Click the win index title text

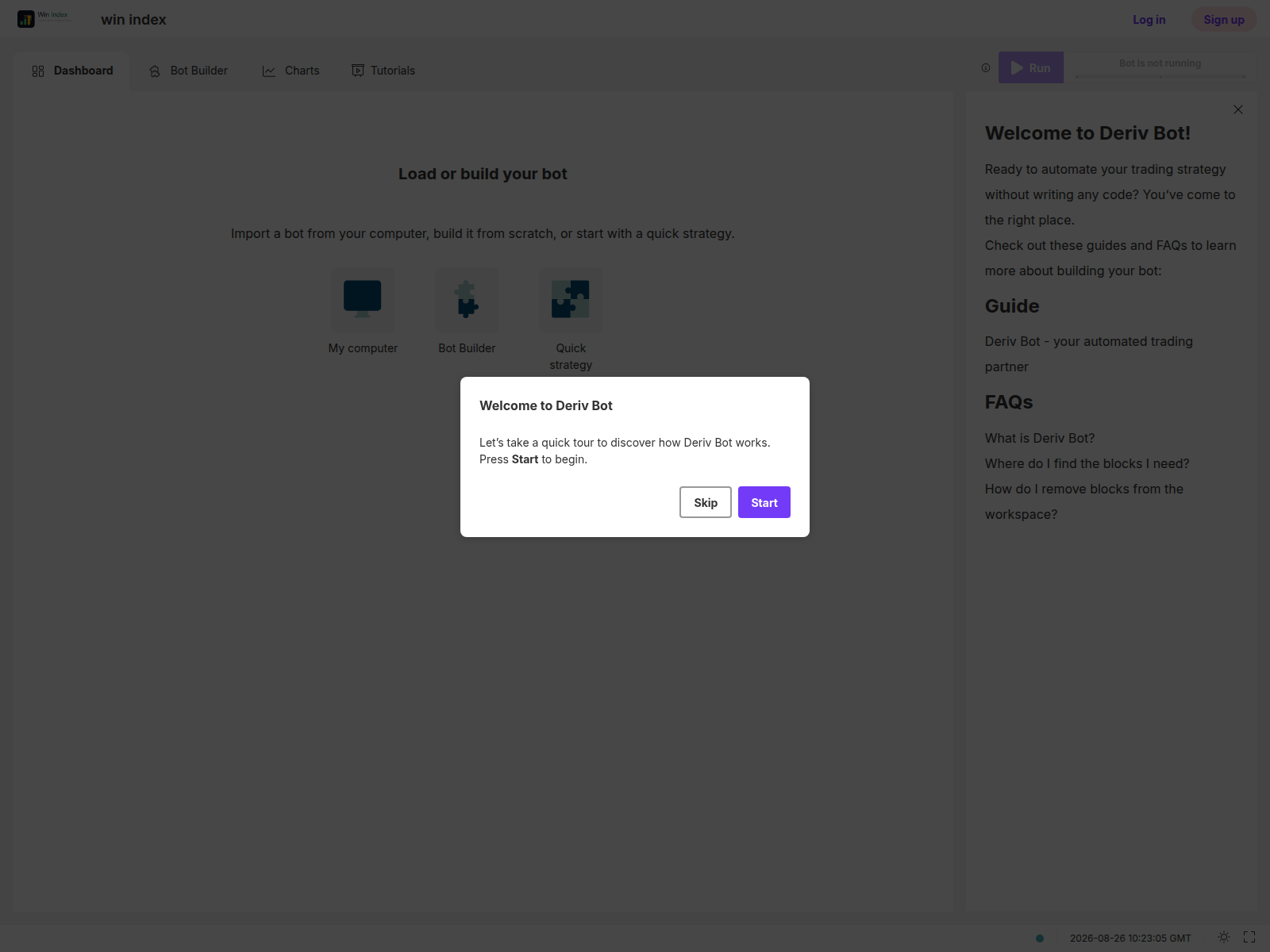tap(133, 20)
